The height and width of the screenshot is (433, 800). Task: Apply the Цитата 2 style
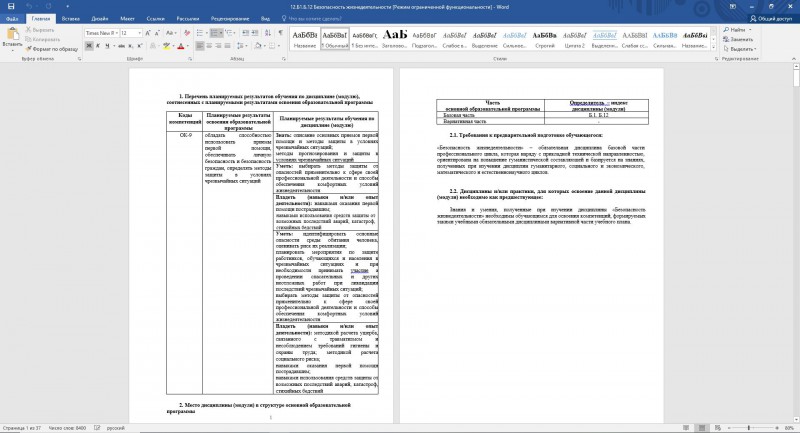(575, 39)
